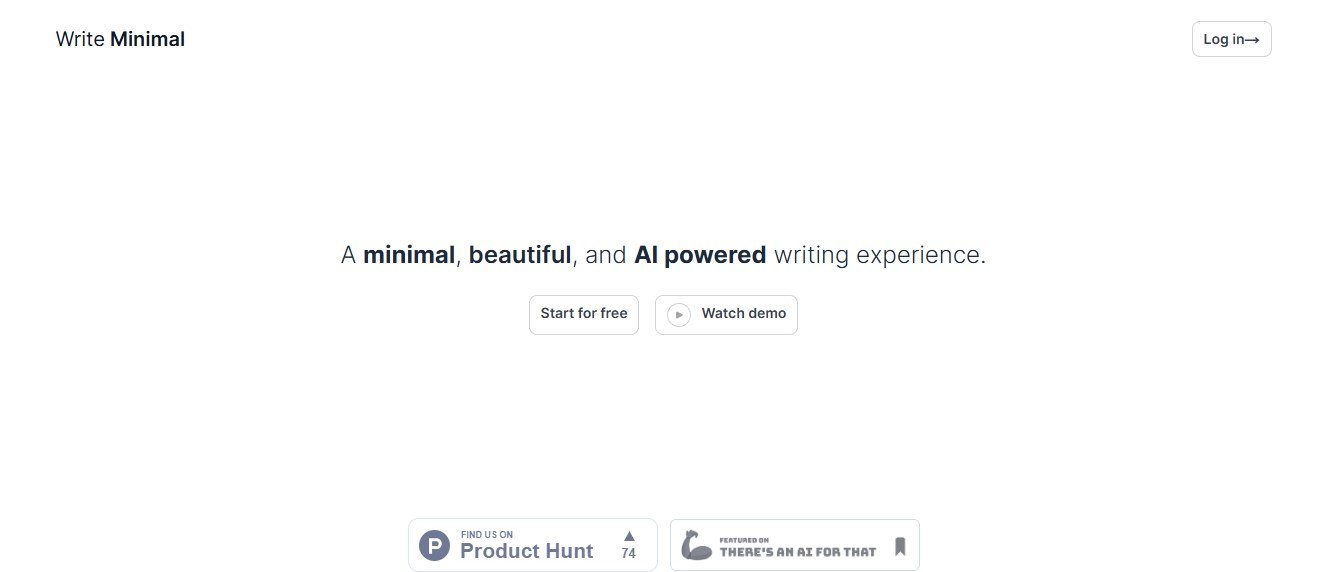
Task: Click the Watch demo button label
Action: point(743,314)
